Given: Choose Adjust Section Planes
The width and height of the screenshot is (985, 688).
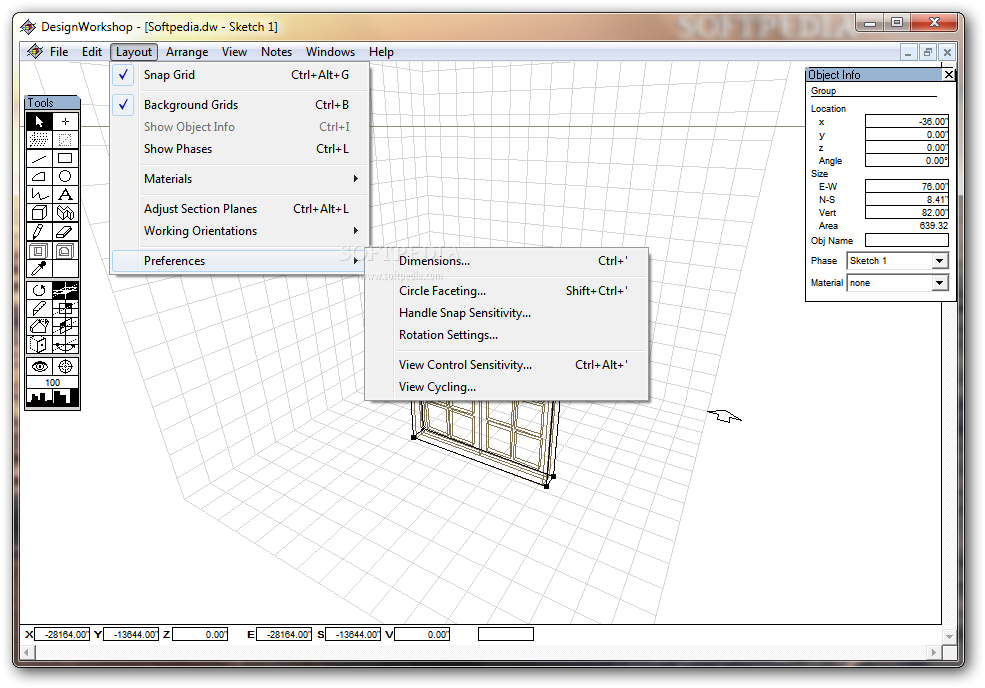Looking at the screenshot, I should 241,209.
